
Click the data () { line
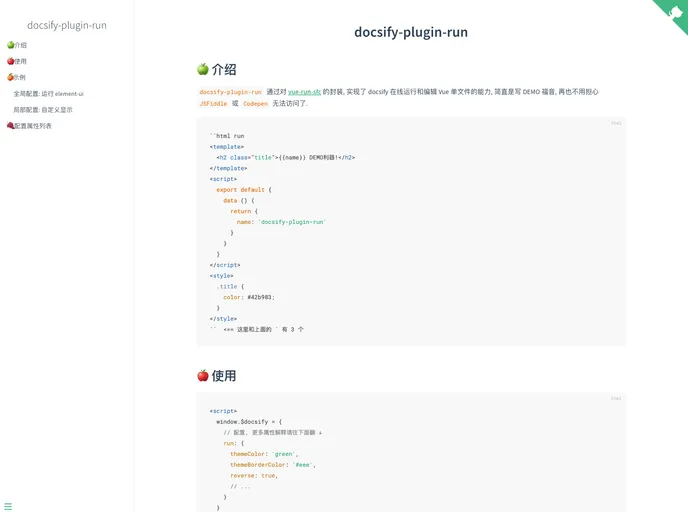(x=239, y=201)
